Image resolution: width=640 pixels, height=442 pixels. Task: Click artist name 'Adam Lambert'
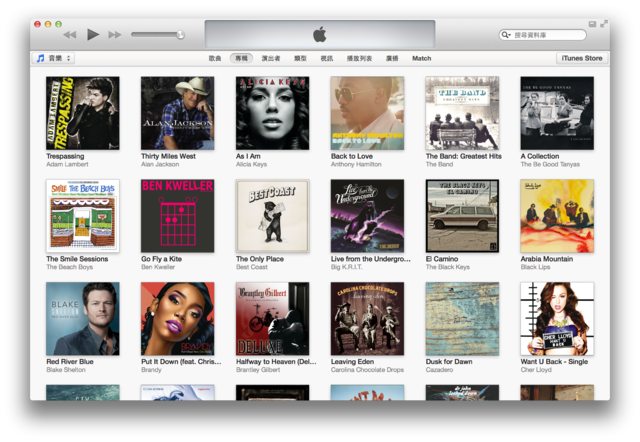click(x=67, y=164)
